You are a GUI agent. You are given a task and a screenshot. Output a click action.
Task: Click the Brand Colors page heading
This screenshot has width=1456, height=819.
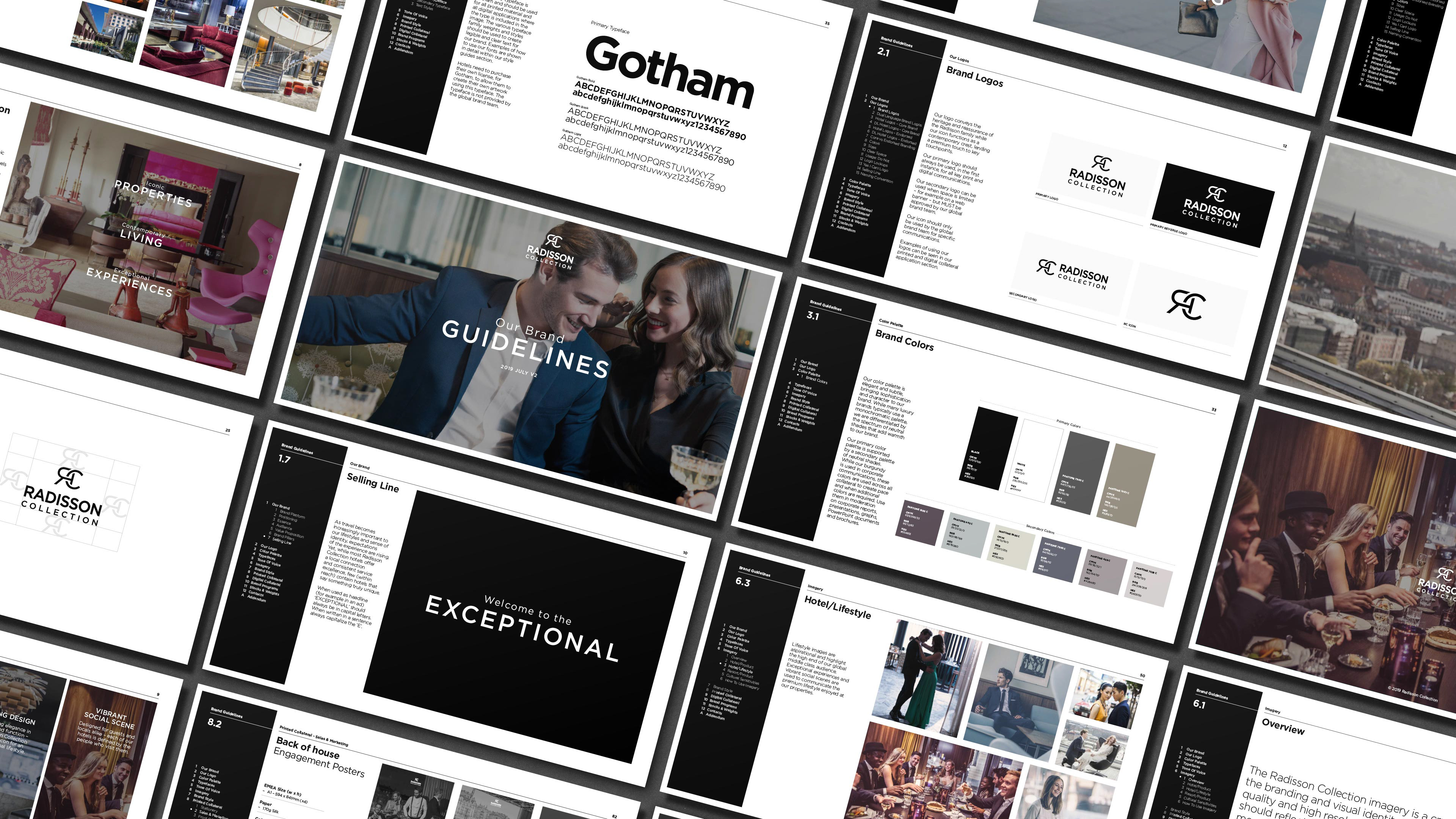click(x=904, y=340)
